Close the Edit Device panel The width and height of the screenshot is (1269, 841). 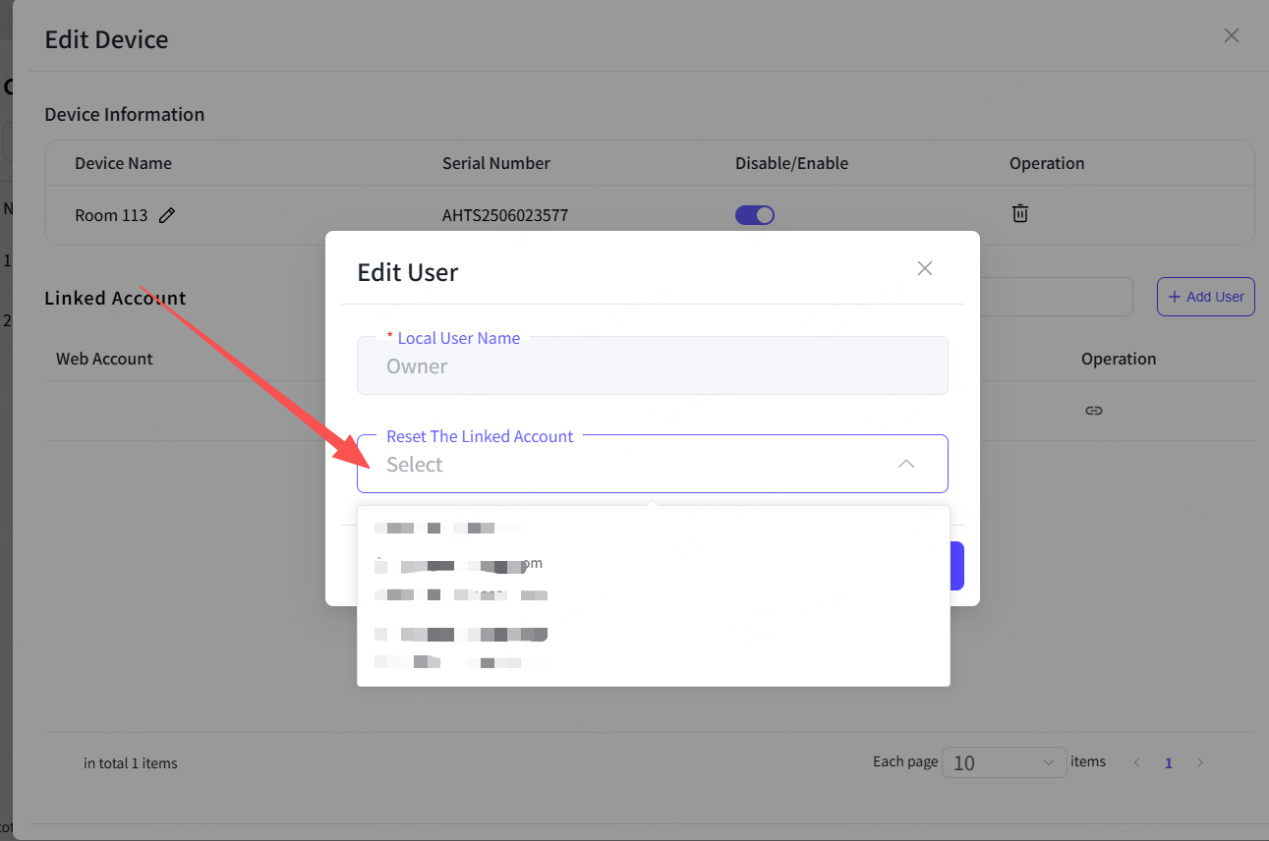click(x=1231, y=36)
